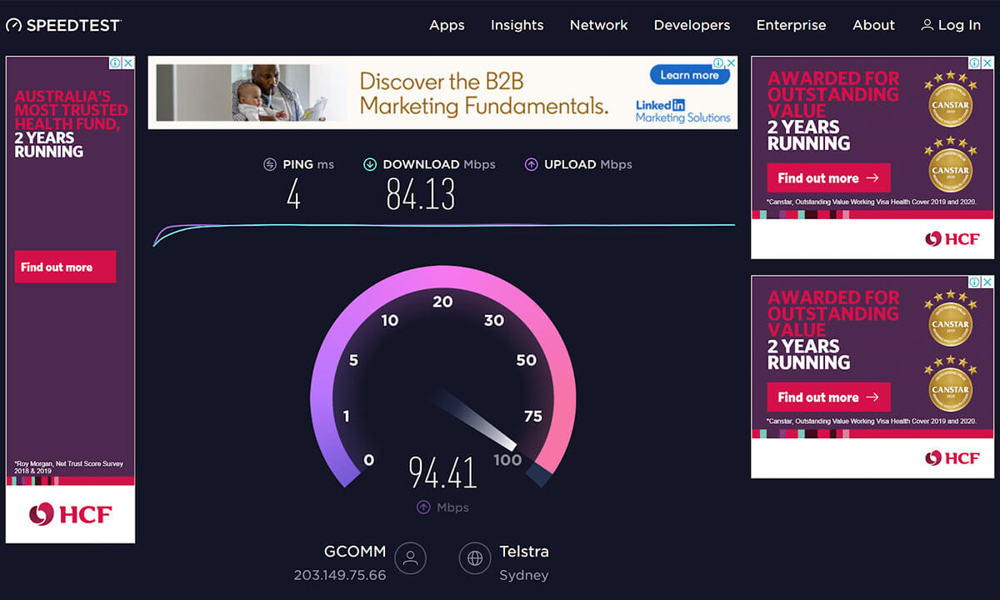The height and width of the screenshot is (600, 1000).
Task: Click the GCOMM ISP profile icon
Action: coord(412,558)
